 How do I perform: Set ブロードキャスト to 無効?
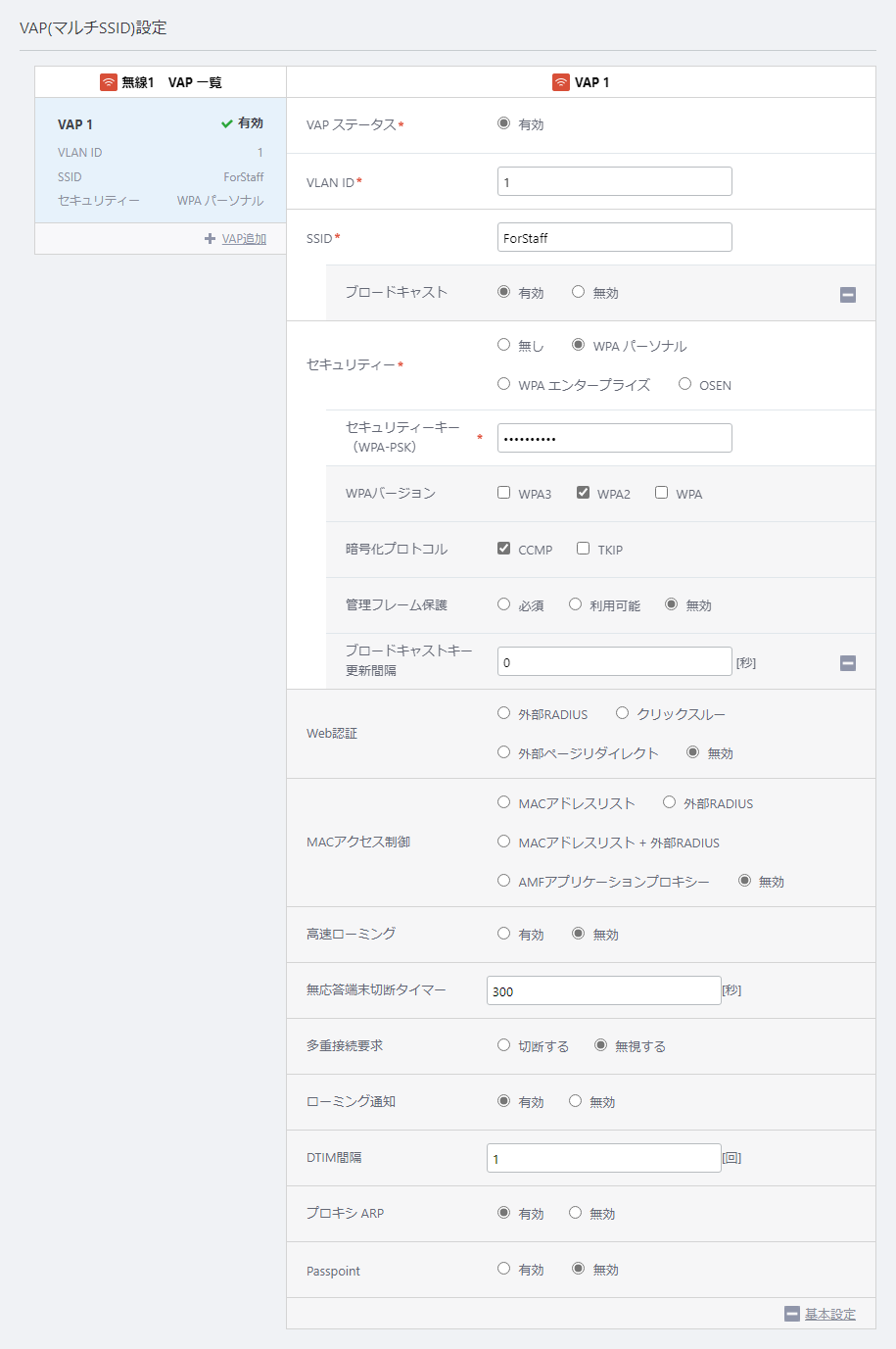(578, 292)
